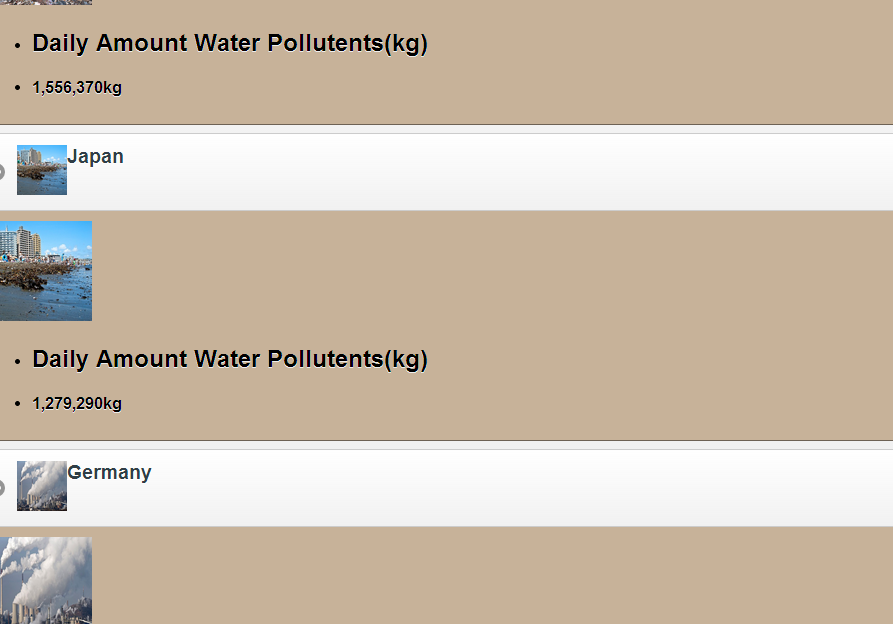Click the small Japan beach thumbnail in header

[42, 170]
